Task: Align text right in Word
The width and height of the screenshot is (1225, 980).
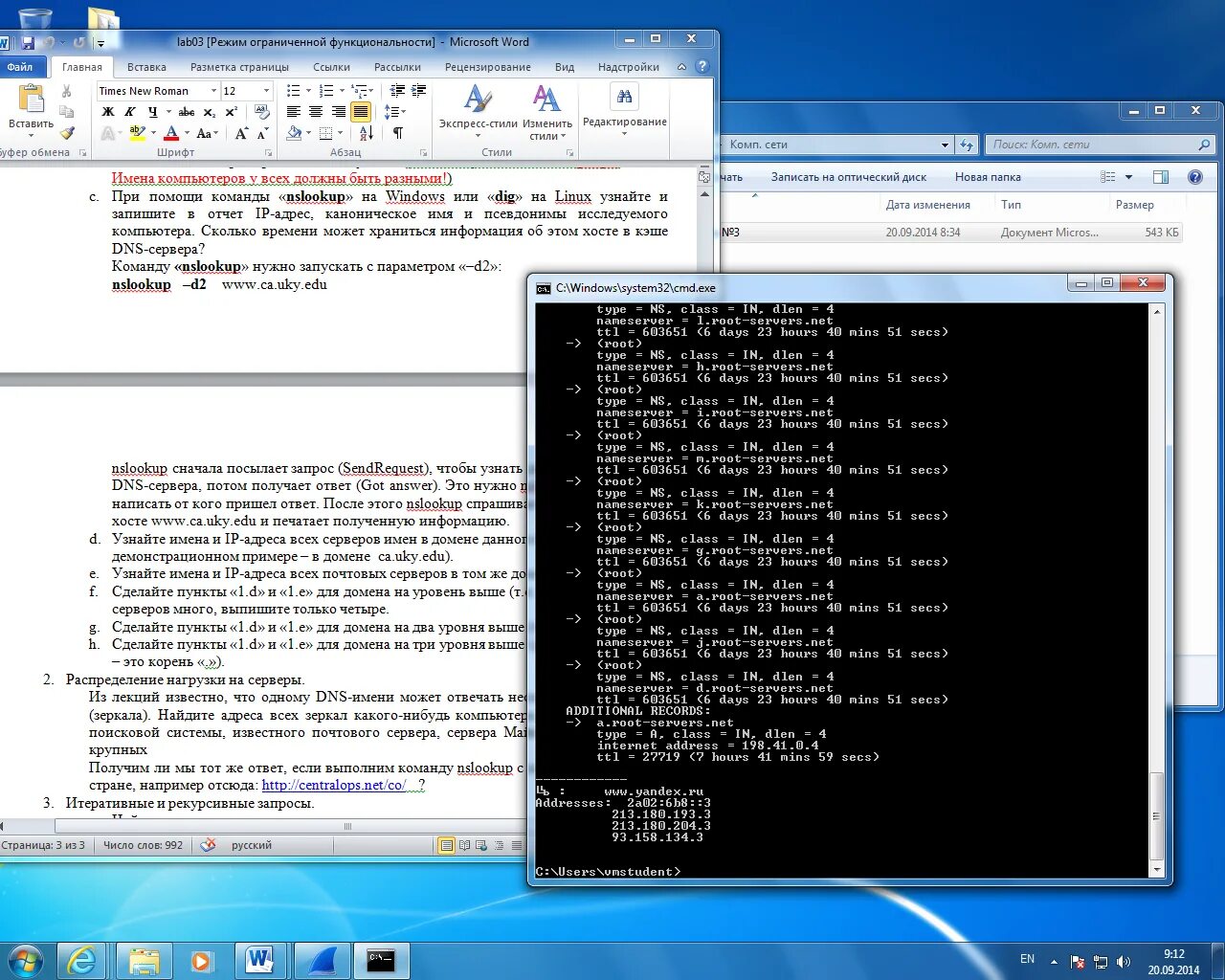Action: coord(338,112)
